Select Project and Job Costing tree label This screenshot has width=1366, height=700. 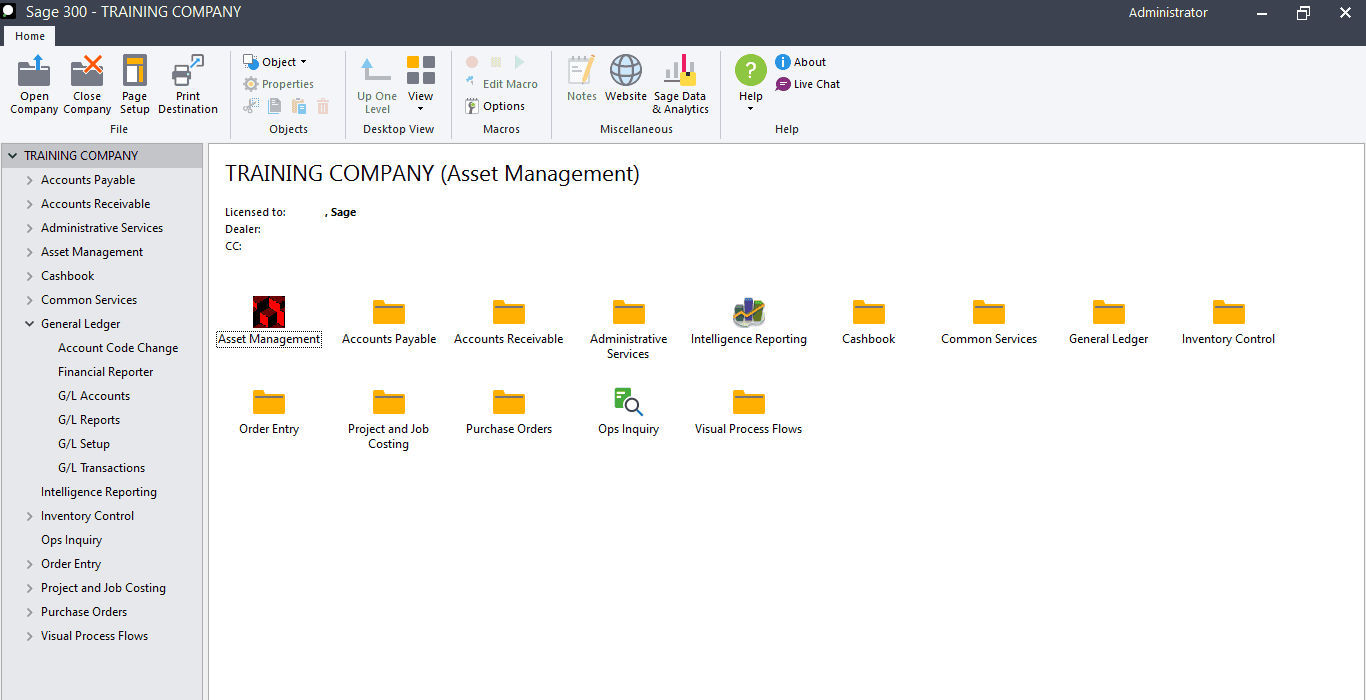point(103,588)
